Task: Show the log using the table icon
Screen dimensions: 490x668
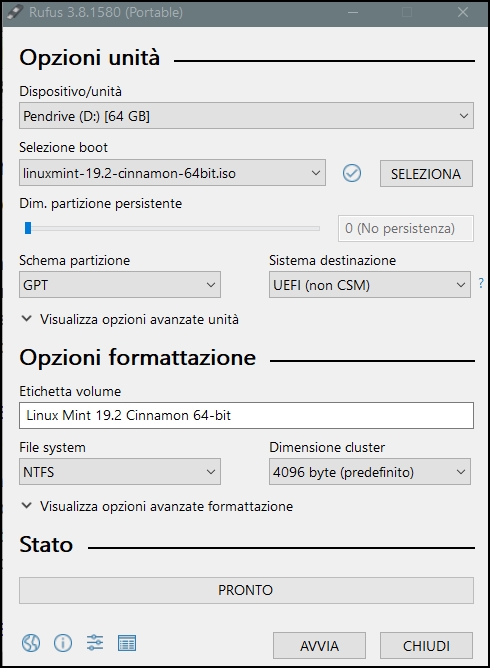Action: (127, 643)
